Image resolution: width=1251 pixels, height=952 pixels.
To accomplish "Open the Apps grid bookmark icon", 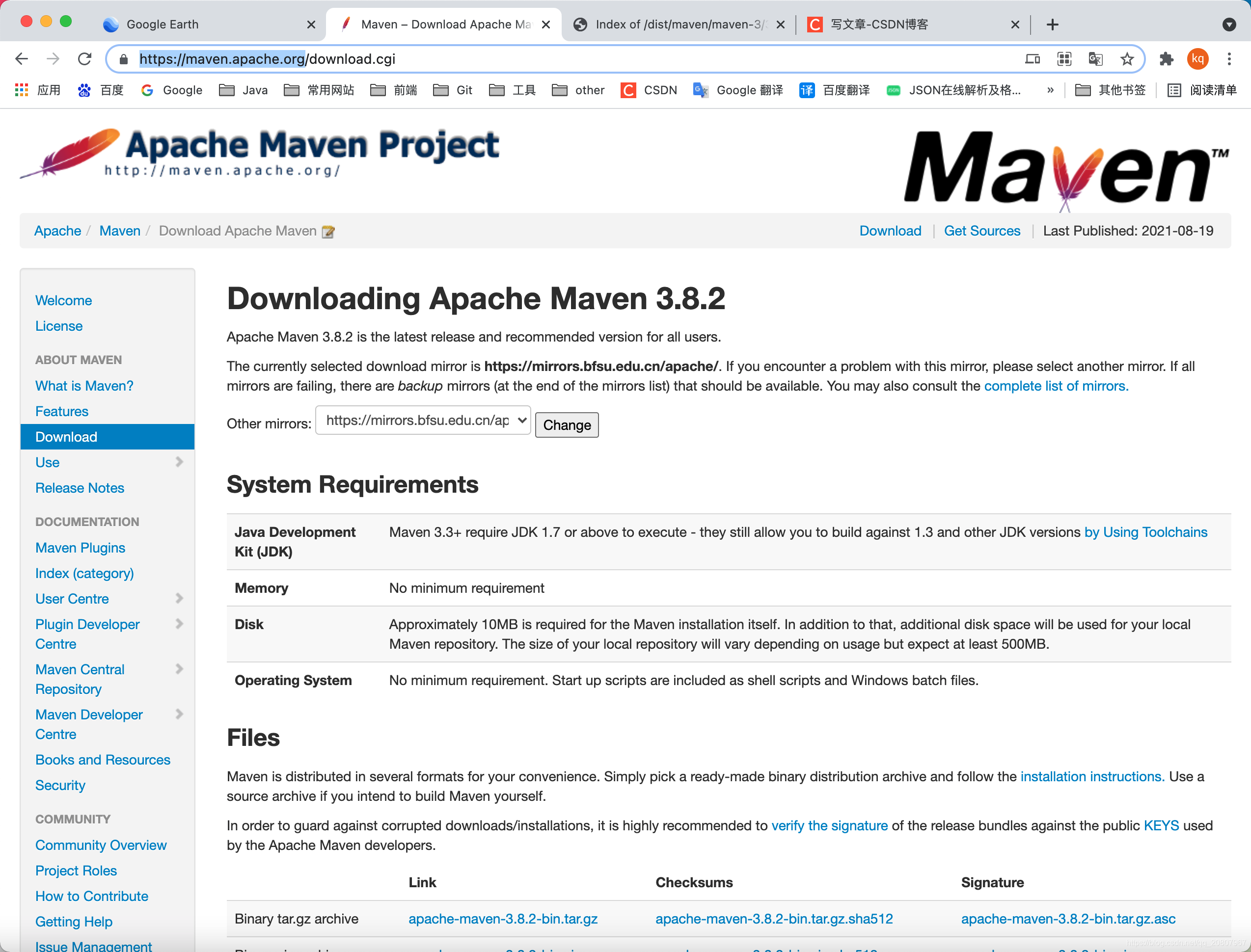I will coord(22,90).
